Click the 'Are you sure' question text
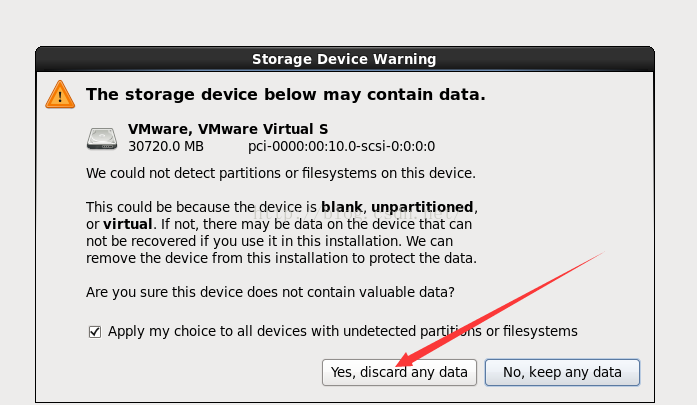Image resolution: width=697 pixels, height=405 pixels. point(270,292)
